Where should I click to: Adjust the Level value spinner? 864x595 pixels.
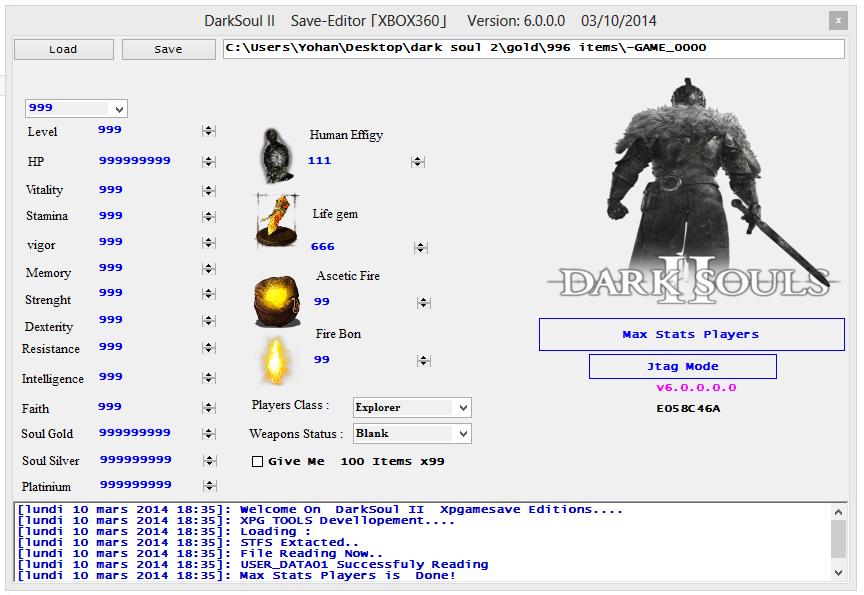[x=209, y=131]
